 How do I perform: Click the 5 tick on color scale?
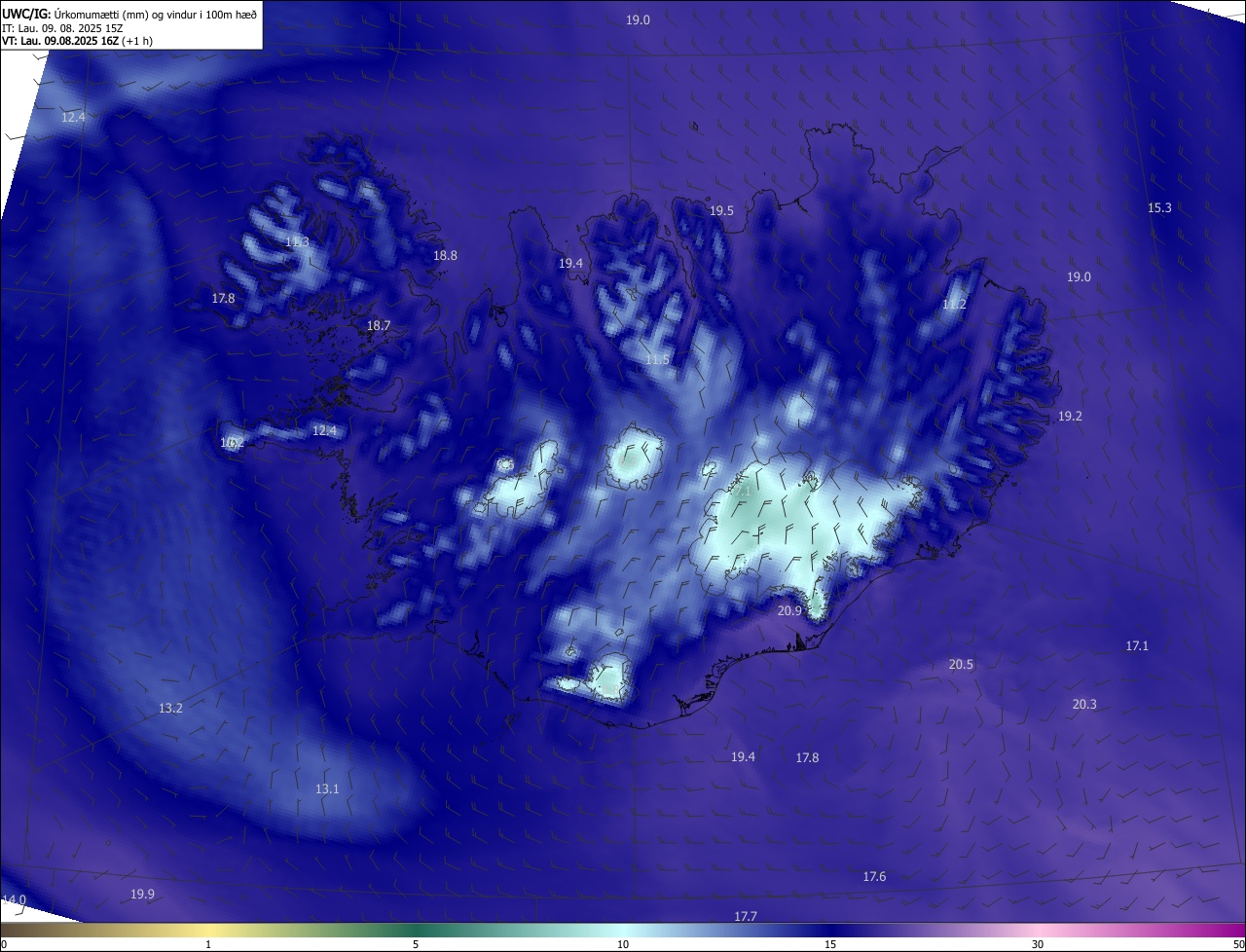point(416,945)
